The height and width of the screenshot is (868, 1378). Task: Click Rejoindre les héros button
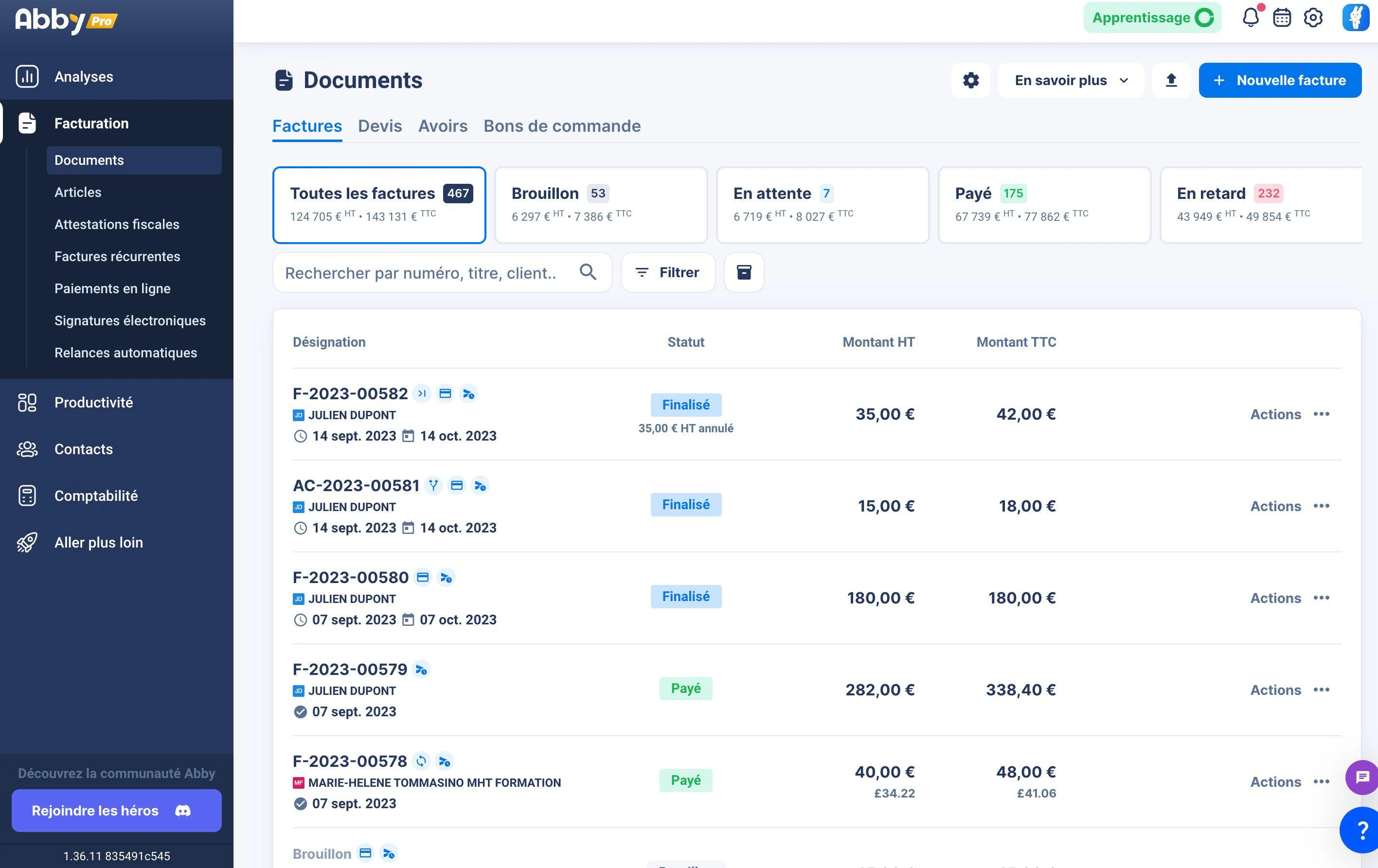click(x=117, y=810)
